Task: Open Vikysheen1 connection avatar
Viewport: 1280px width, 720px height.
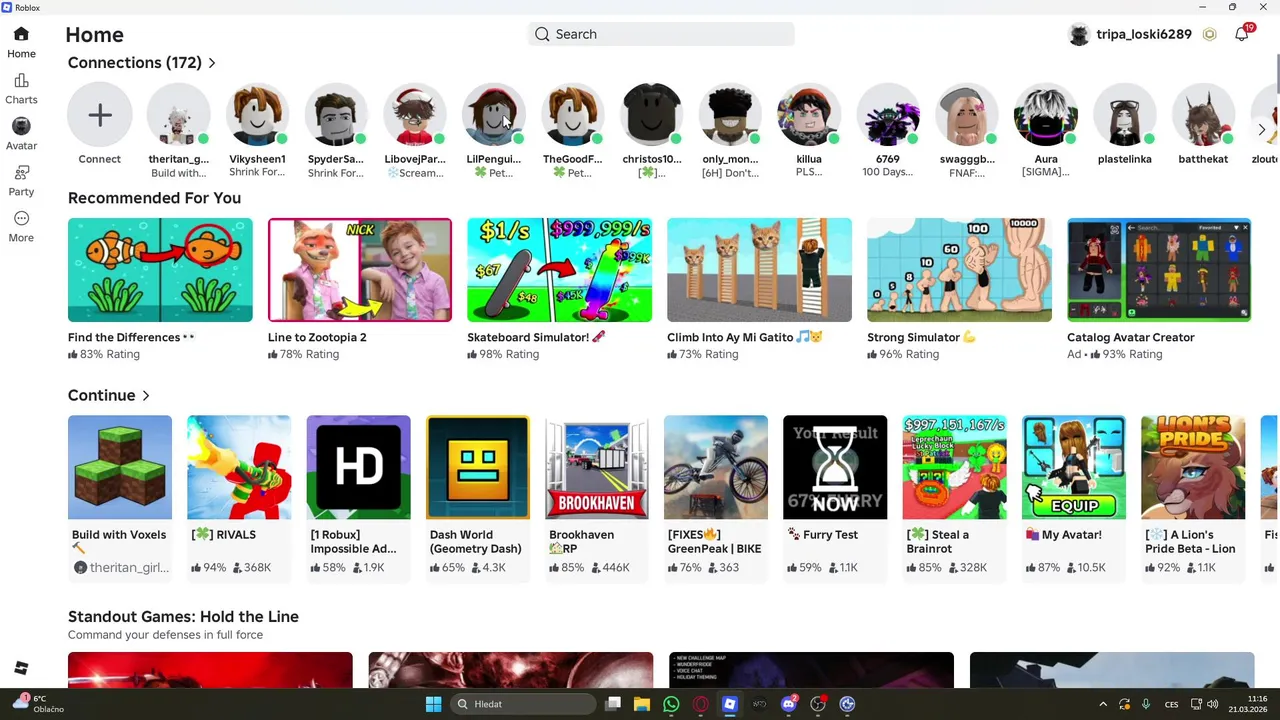Action: (x=257, y=115)
